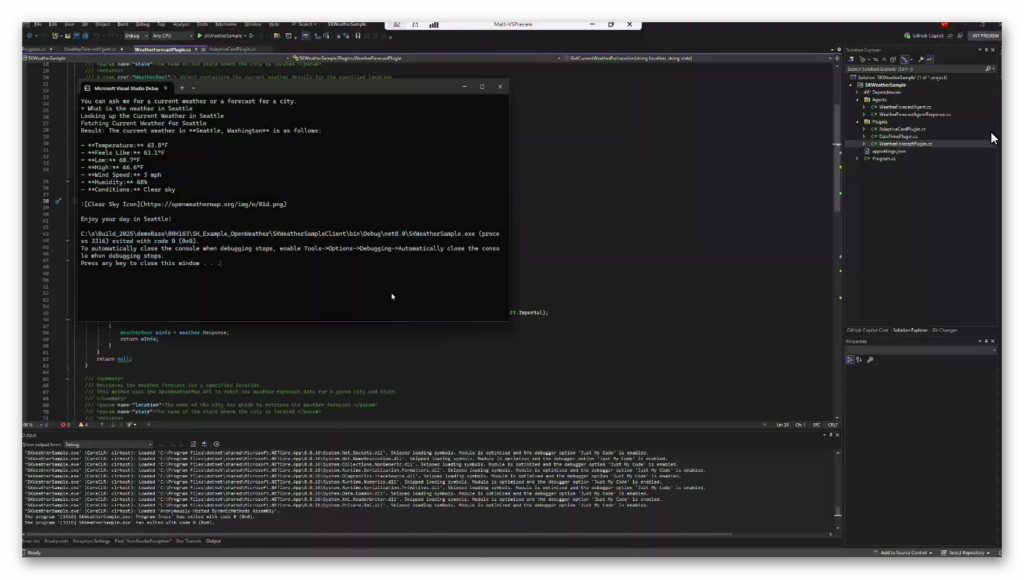Open the Window menu

pyautogui.click(x=253, y=24)
